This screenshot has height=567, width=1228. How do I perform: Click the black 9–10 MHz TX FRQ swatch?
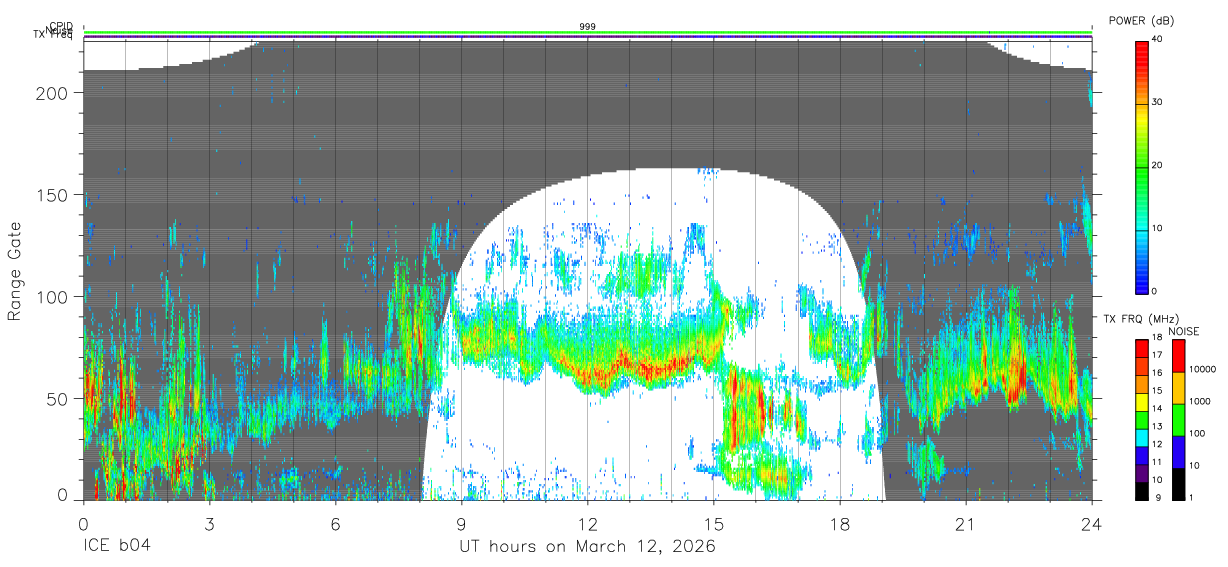tap(1142, 490)
